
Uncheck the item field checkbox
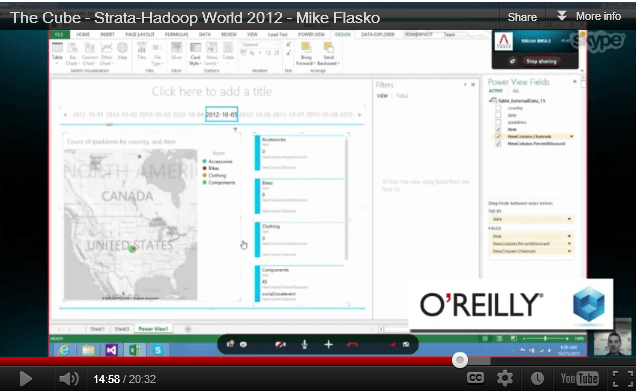498,129
